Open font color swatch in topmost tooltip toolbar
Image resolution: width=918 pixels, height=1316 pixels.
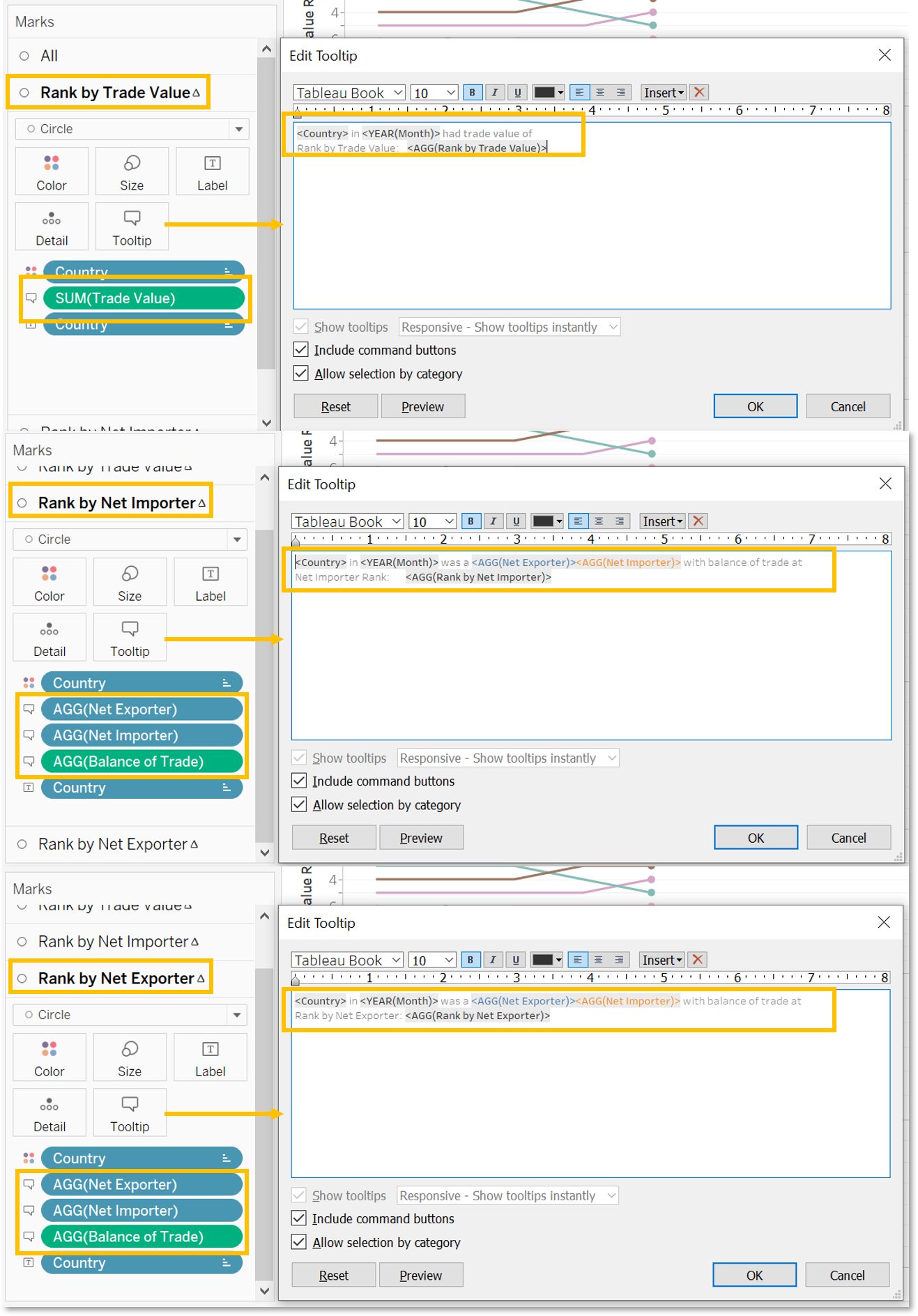(x=548, y=93)
